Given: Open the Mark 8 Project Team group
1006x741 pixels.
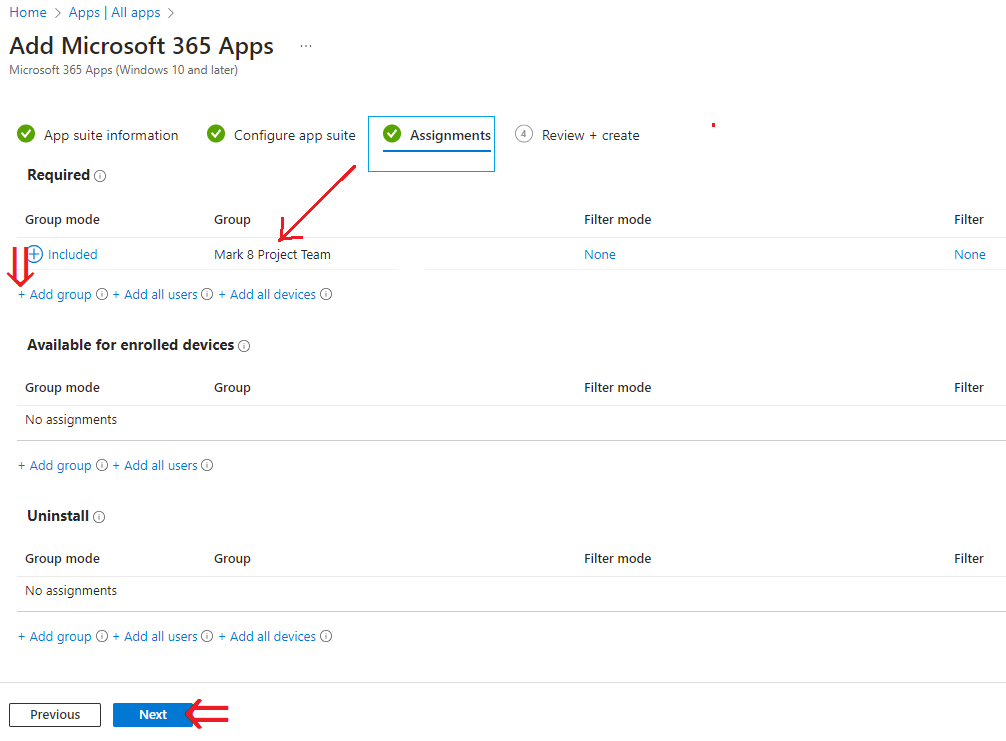Looking at the screenshot, I should (x=270, y=254).
